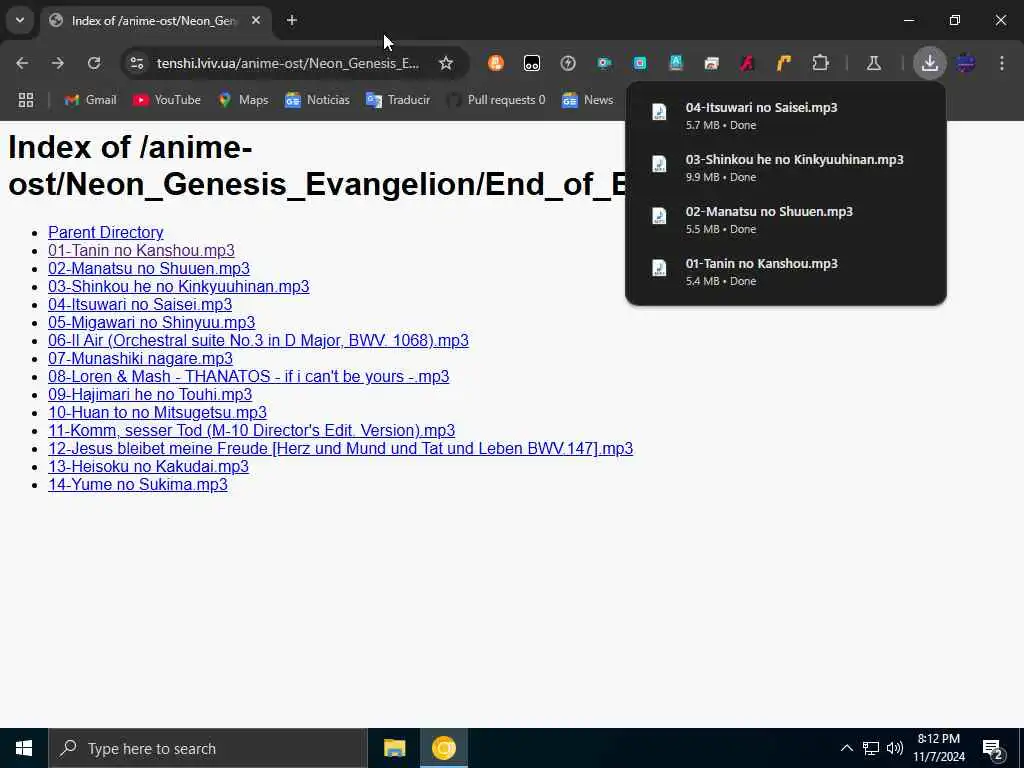
Task: Click 01-Tanin no Kanshou.mp3 page link
Action: tap(141, 251)
